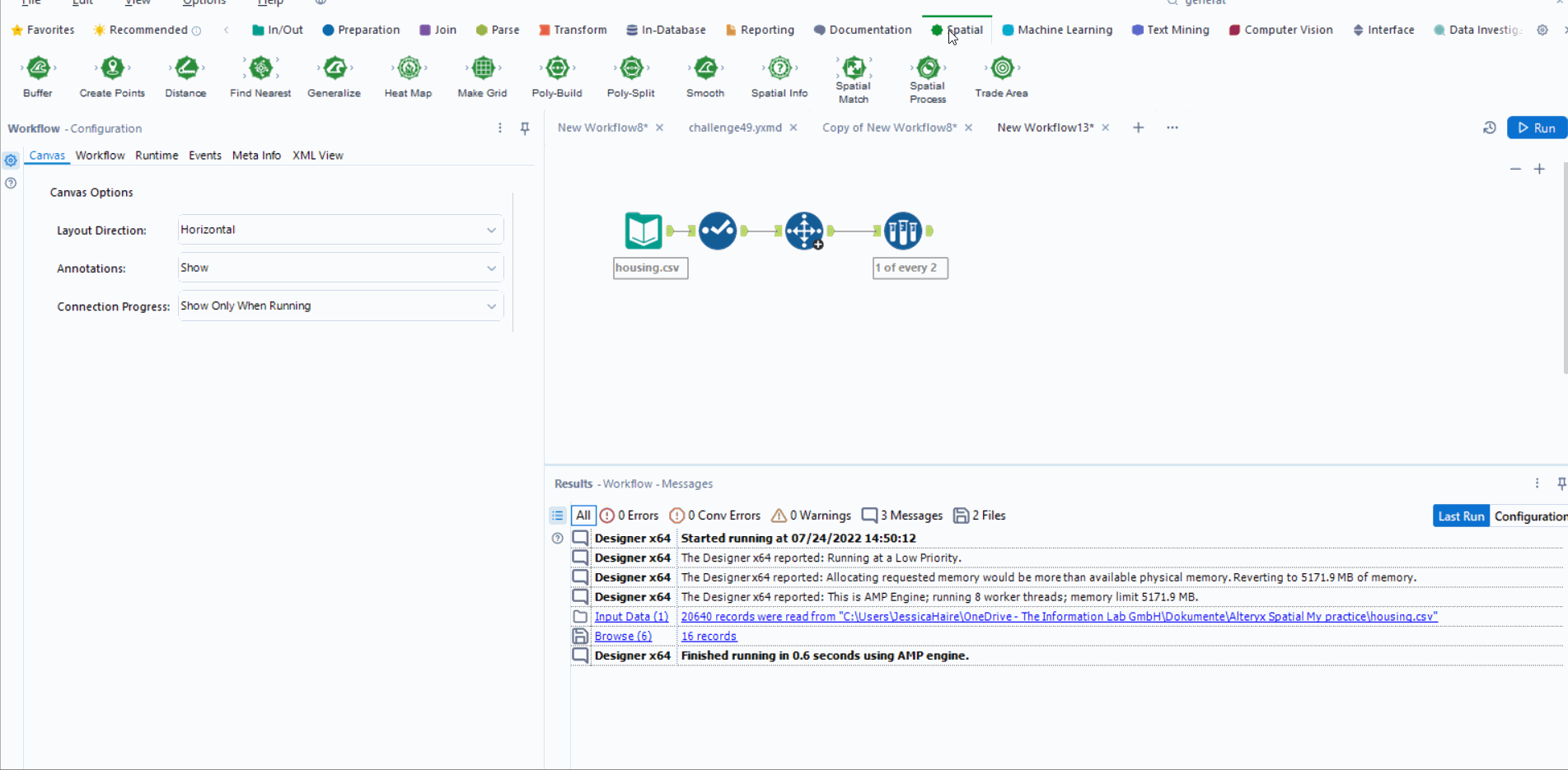Run the workflow

[x=1536, y=128]
